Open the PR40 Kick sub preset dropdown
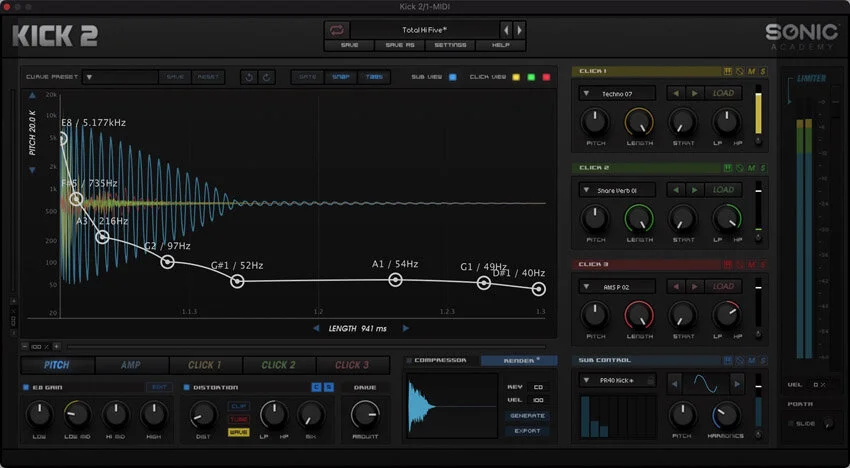Screen dimensions: 850x468 617,381
